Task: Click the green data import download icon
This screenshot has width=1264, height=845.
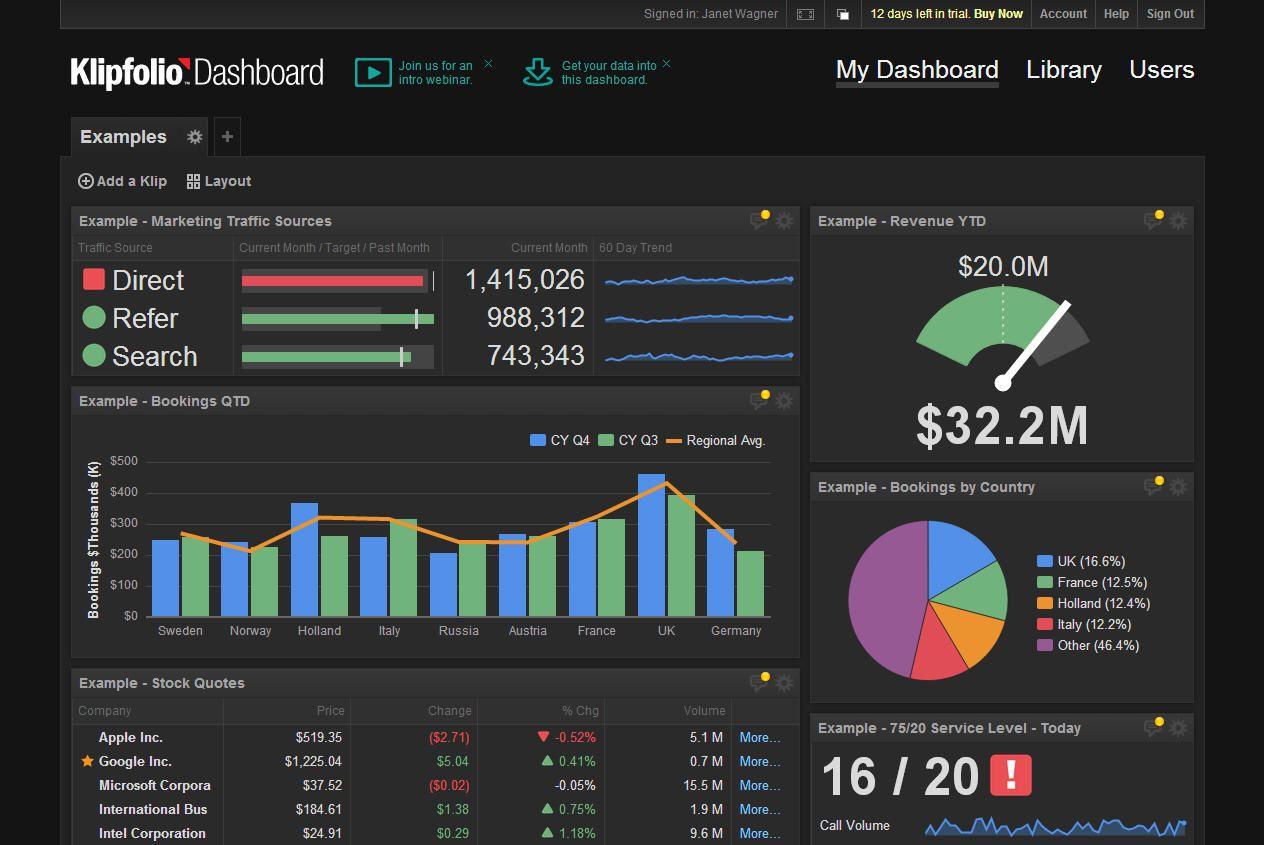Action: click(537, 72)
